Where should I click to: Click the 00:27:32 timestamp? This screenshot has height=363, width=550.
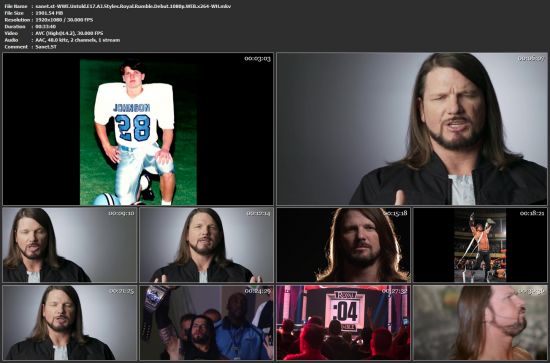(x=395, y=291)
